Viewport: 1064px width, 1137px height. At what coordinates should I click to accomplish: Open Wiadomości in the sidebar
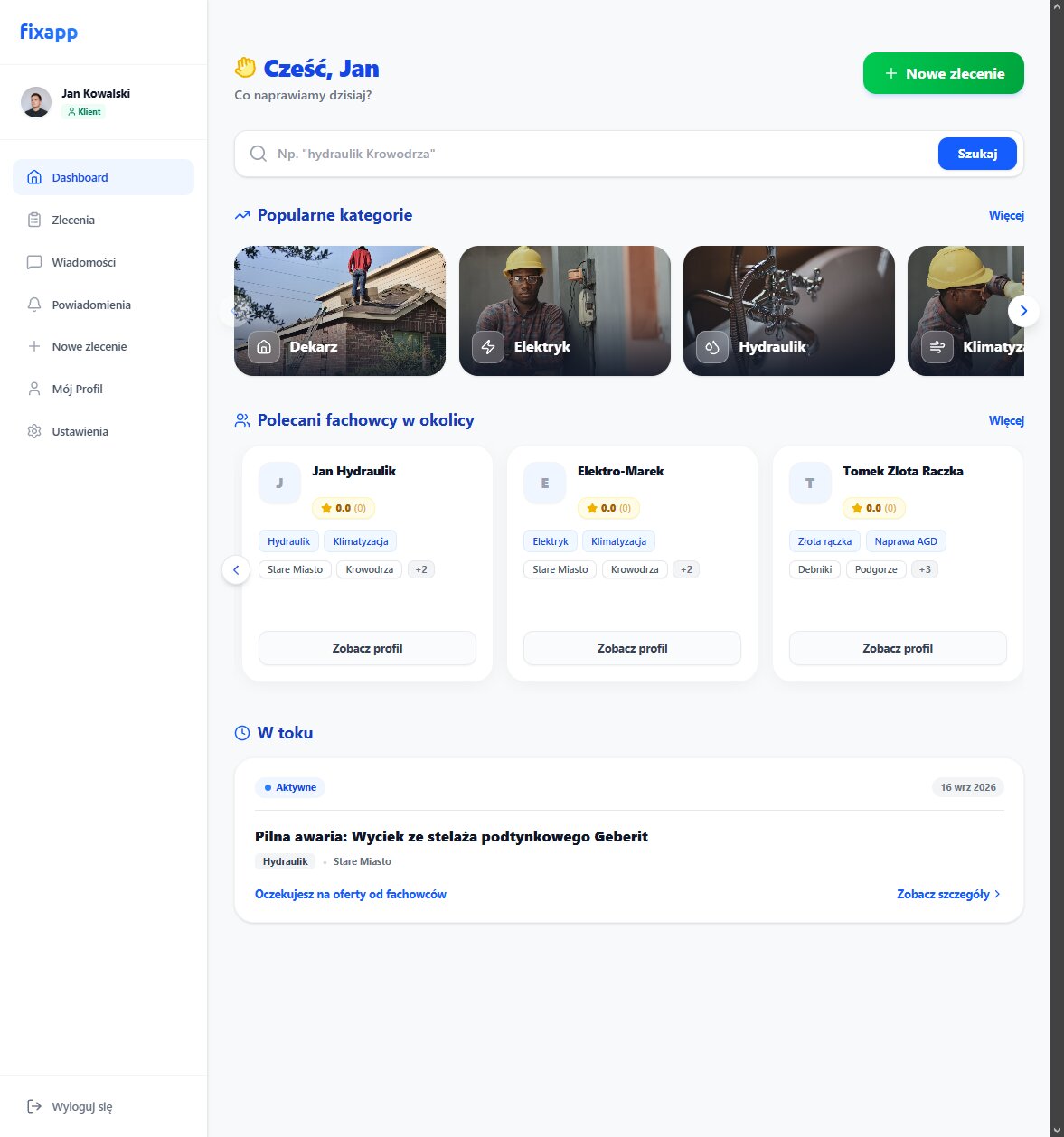103,262
